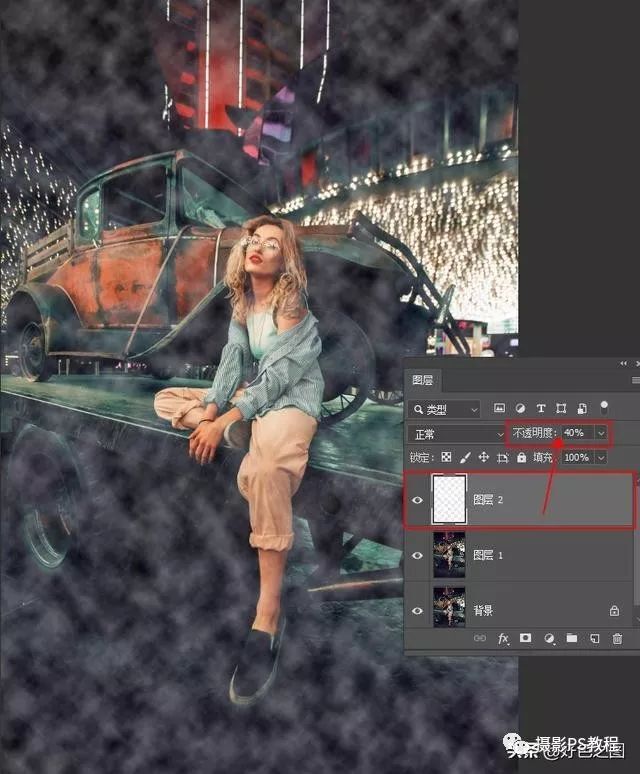Click the pixel layer filter icon

point(498,409)
